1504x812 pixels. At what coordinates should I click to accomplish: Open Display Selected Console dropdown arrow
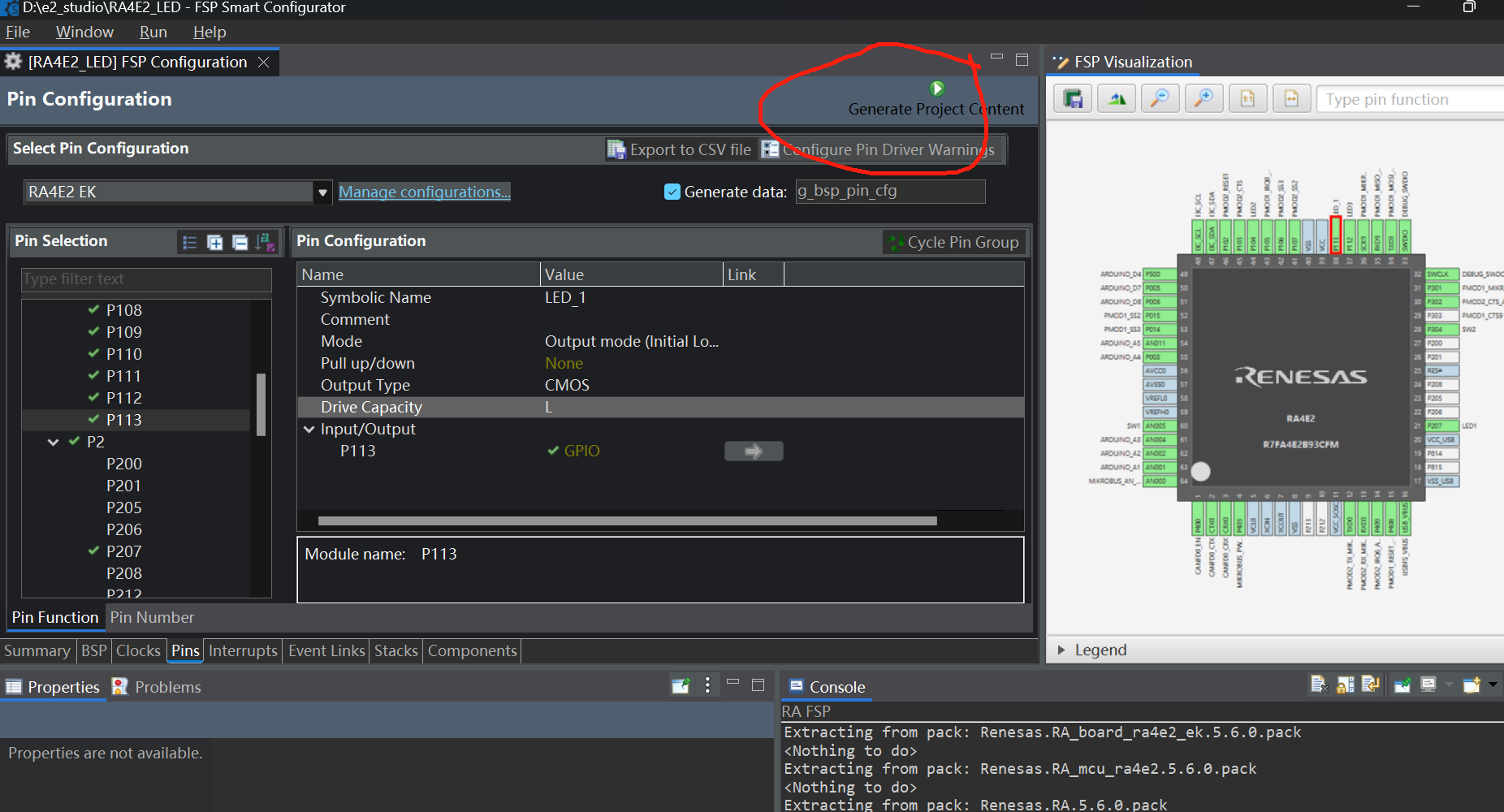[1449, 685]
